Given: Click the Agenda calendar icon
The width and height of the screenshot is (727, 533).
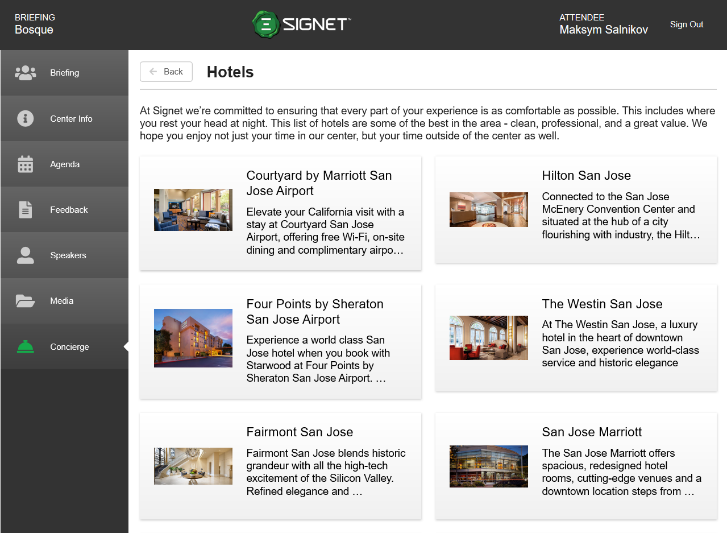Looking at the screenshot, I should click(x=26, y=164).
